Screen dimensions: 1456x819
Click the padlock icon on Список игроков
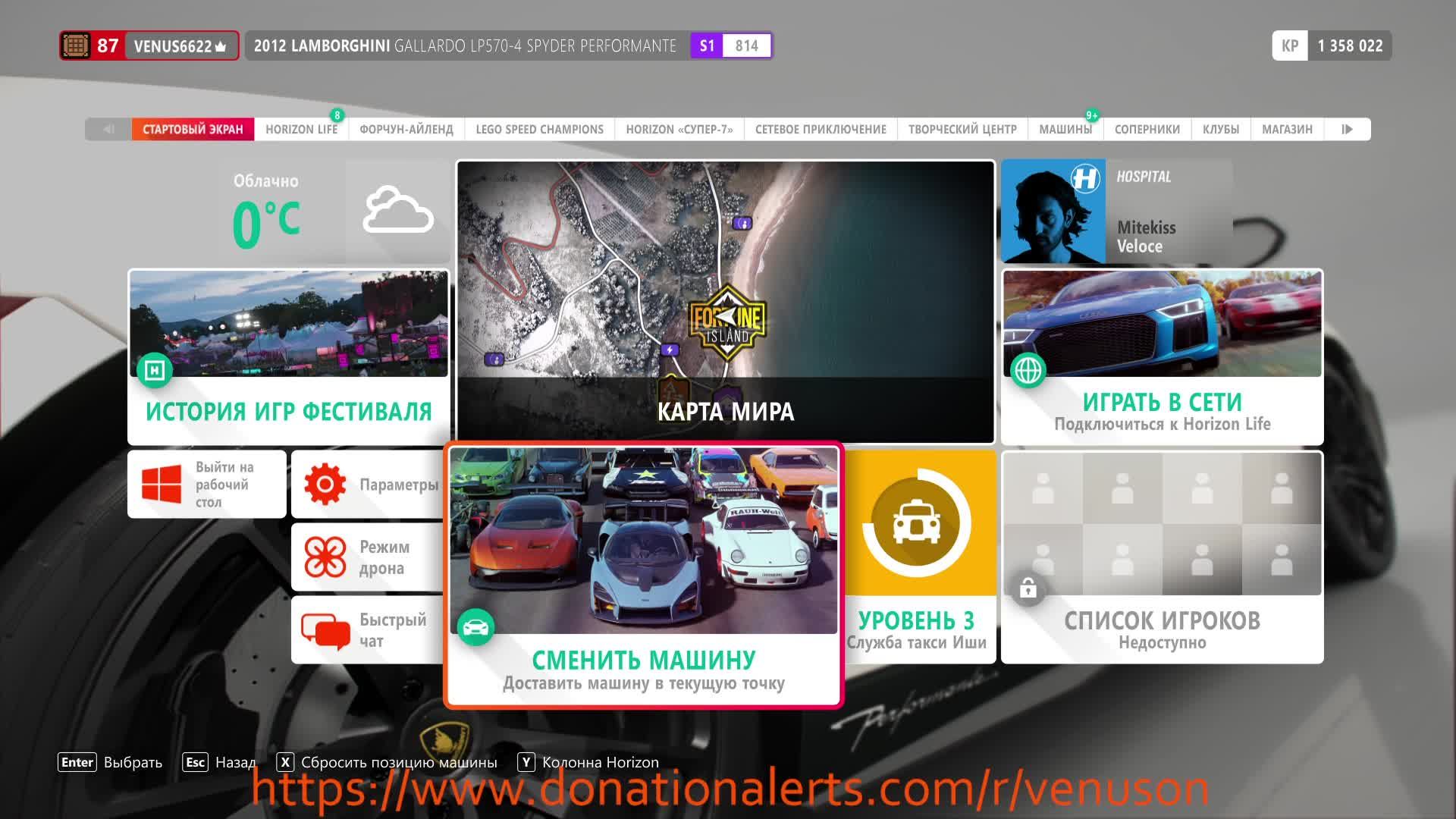pyautogui.click(x=1028, y=588)
